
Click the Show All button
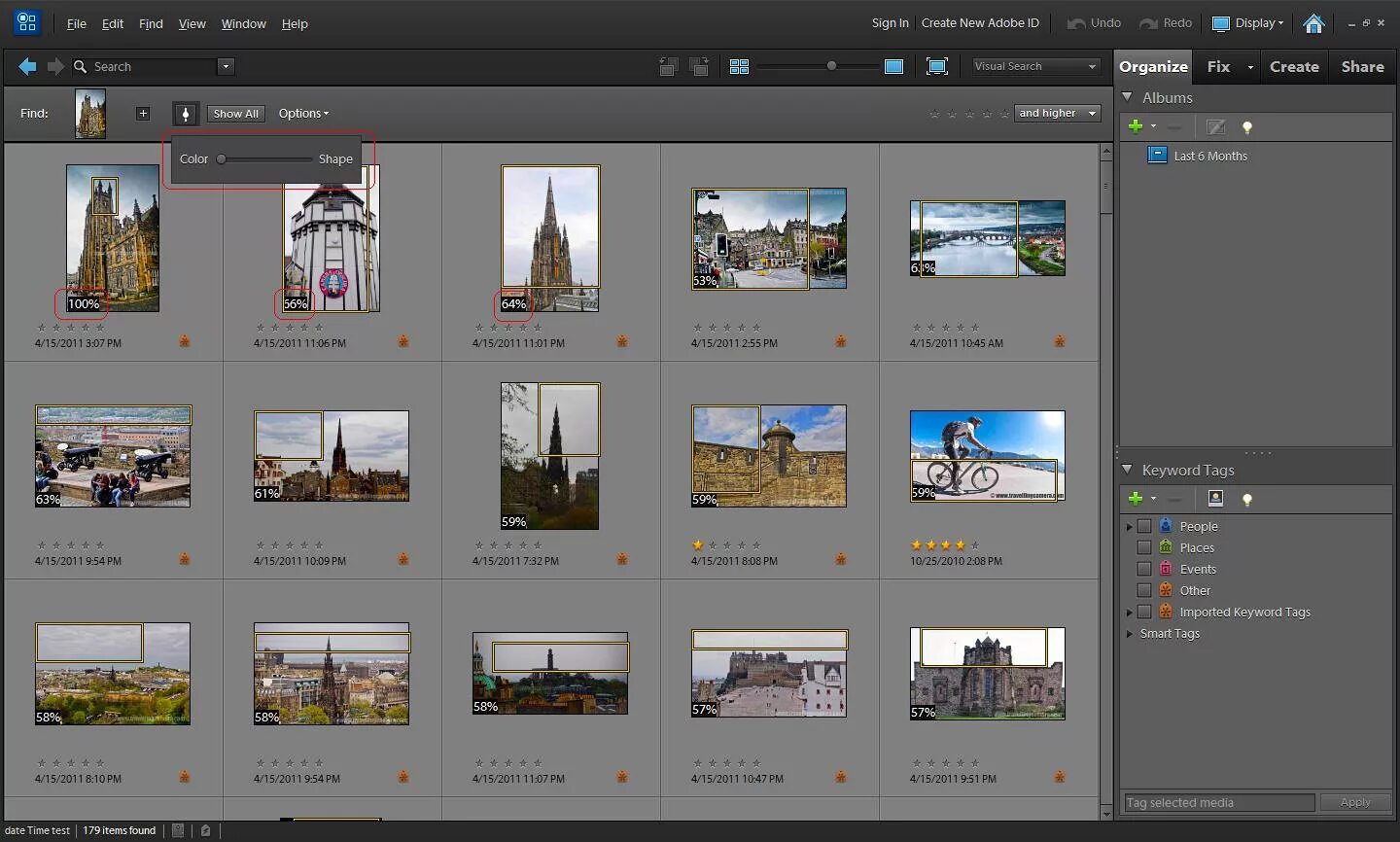(x=236, y=114)
